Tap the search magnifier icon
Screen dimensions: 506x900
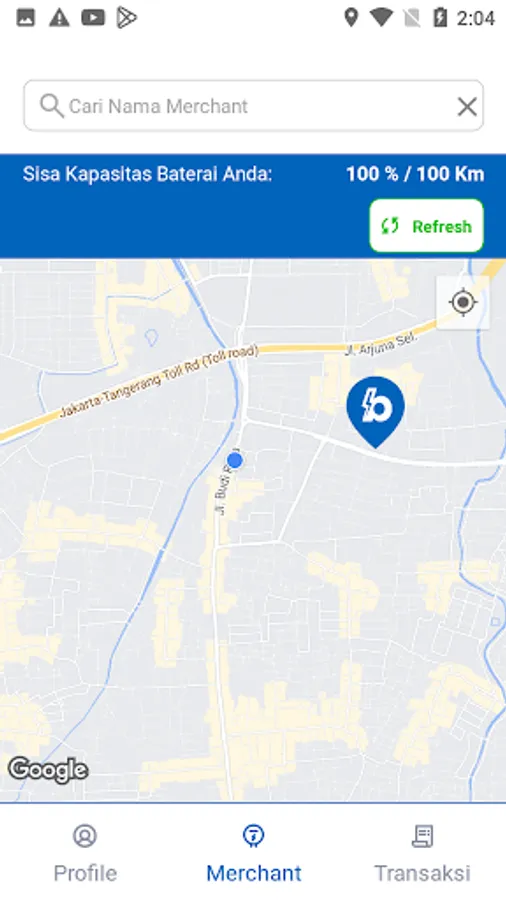click(x=52, y=106)
